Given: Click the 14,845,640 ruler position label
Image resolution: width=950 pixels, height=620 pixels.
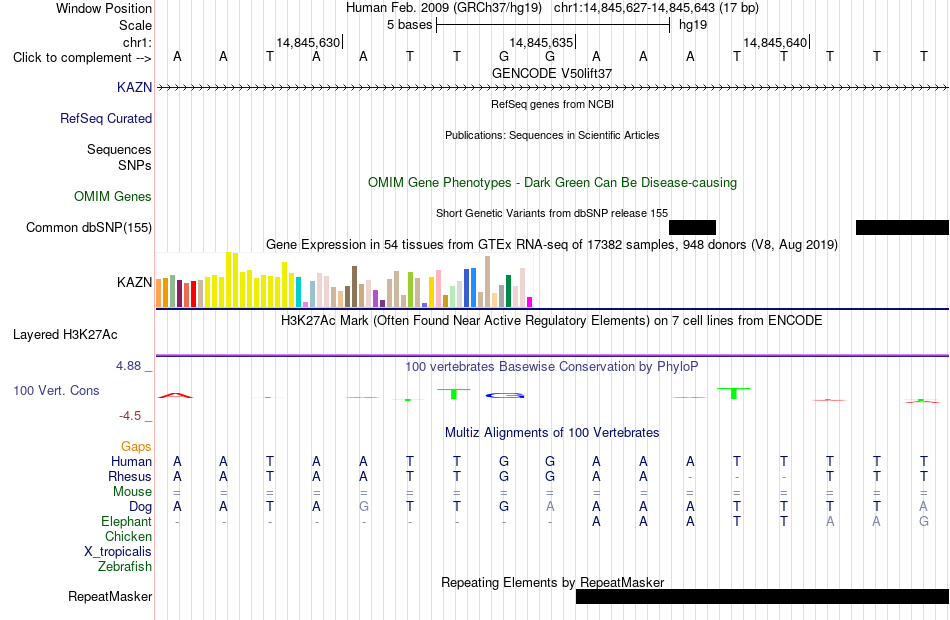Looking at the screenshot, I should (775, 42).
